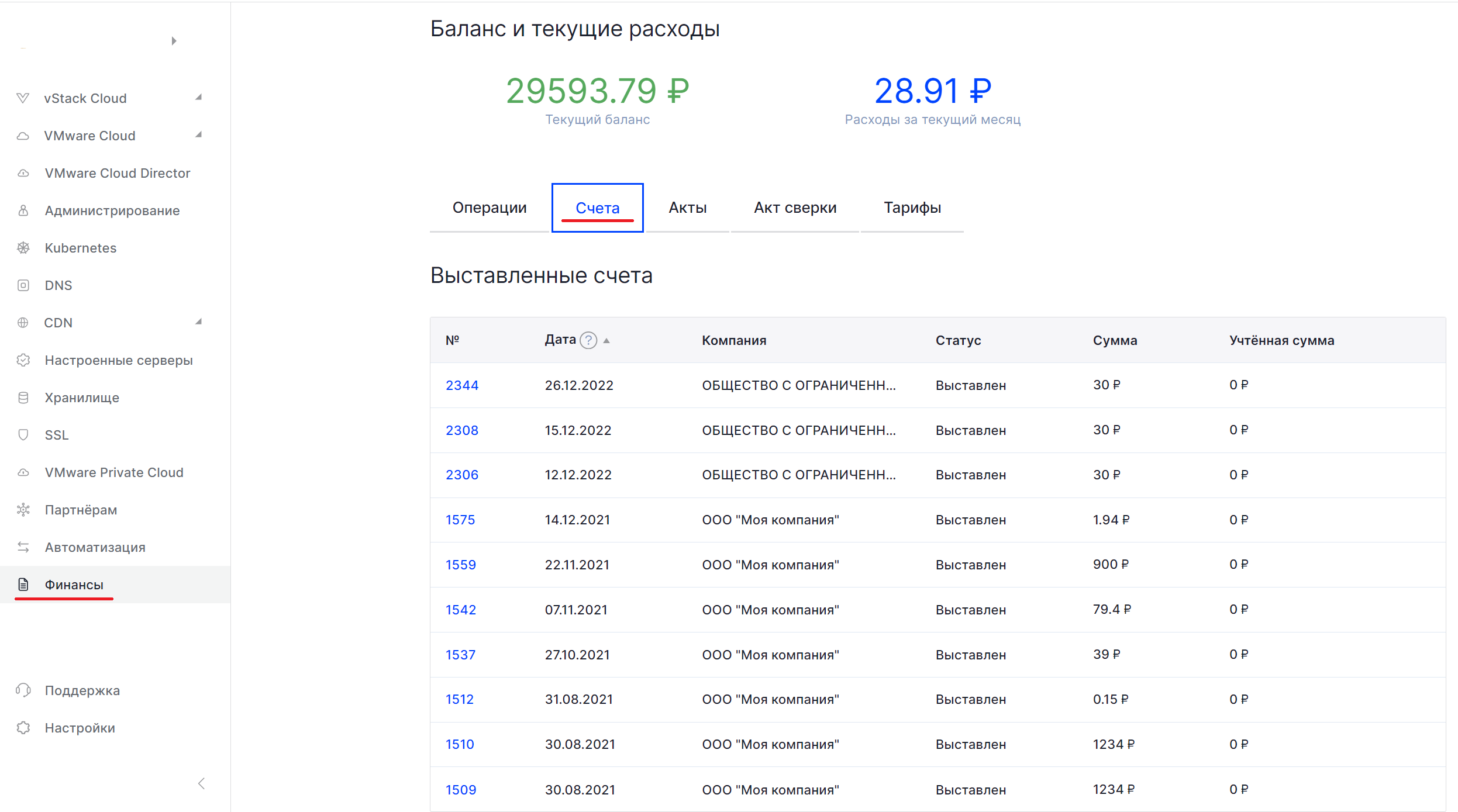Click the 0.15 ₽ amount cell

tap(1111, 699)
